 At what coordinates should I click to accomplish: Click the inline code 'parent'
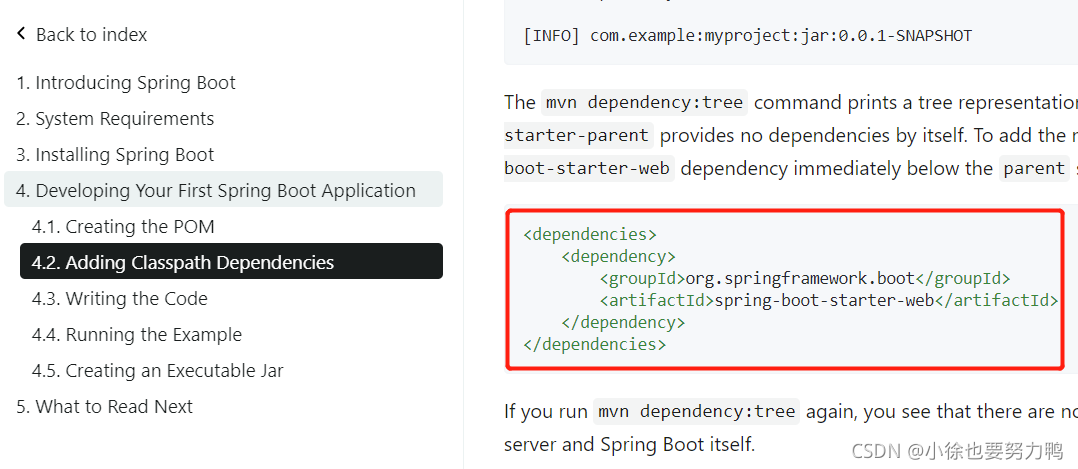coord(1035,168)
